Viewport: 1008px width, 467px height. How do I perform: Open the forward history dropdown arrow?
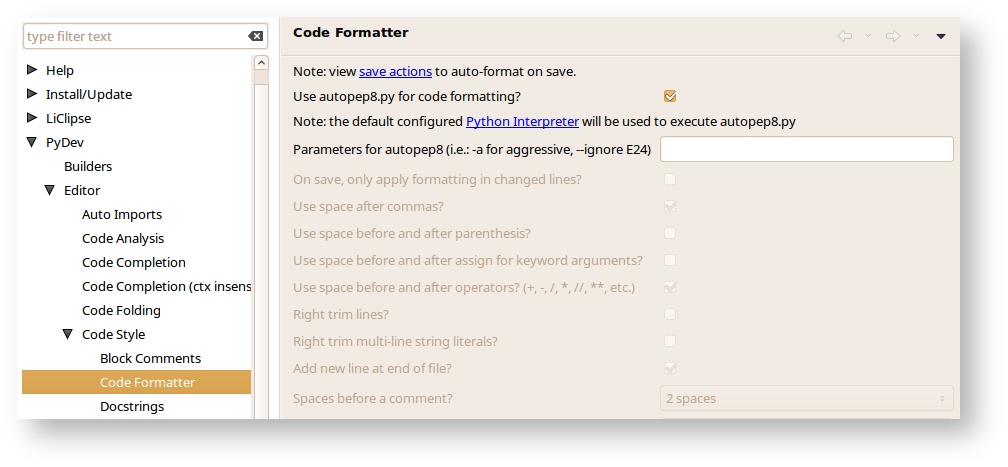tap(915, 36)
